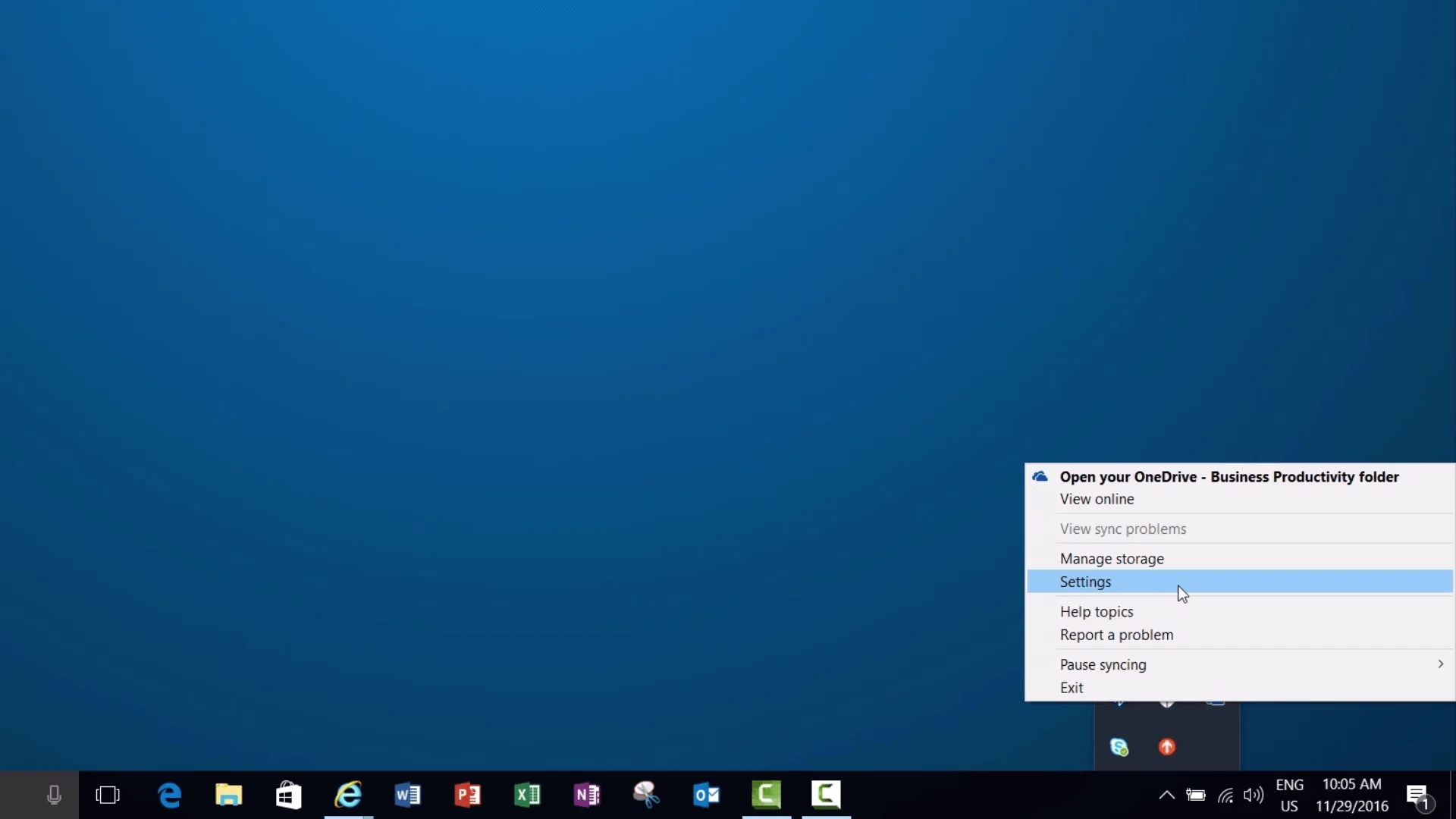The image size is (1456, 819).
Task: Activate Cortana microphone button
Action: [x=54, y=795]
